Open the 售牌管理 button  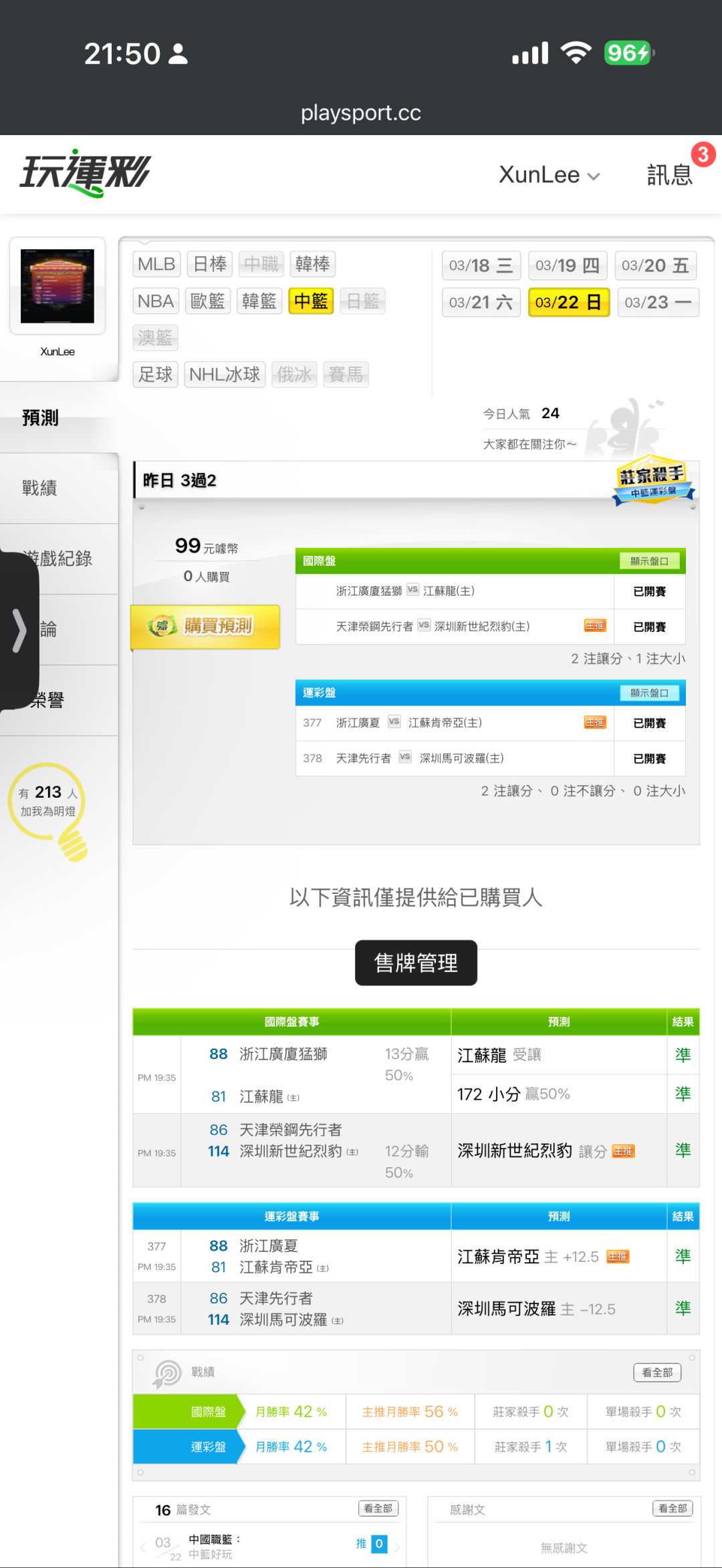pyautogui.click(x=416, y=963)
